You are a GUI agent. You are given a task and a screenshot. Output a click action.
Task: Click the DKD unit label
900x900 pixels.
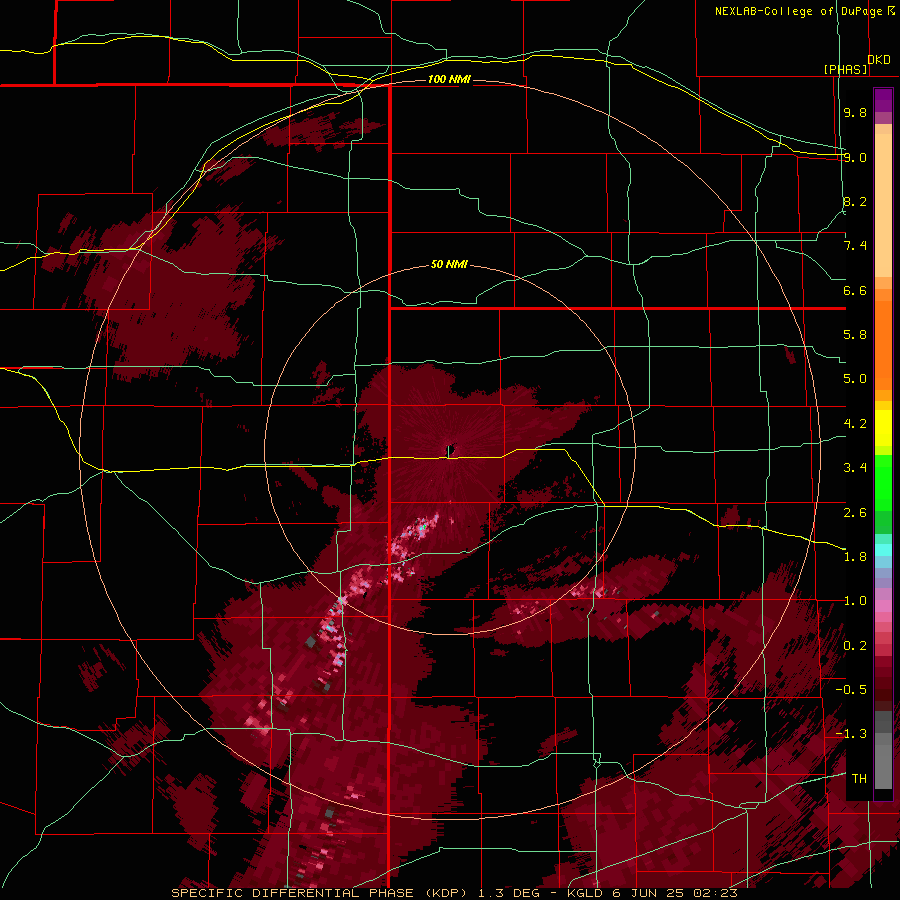coord(879,60)
